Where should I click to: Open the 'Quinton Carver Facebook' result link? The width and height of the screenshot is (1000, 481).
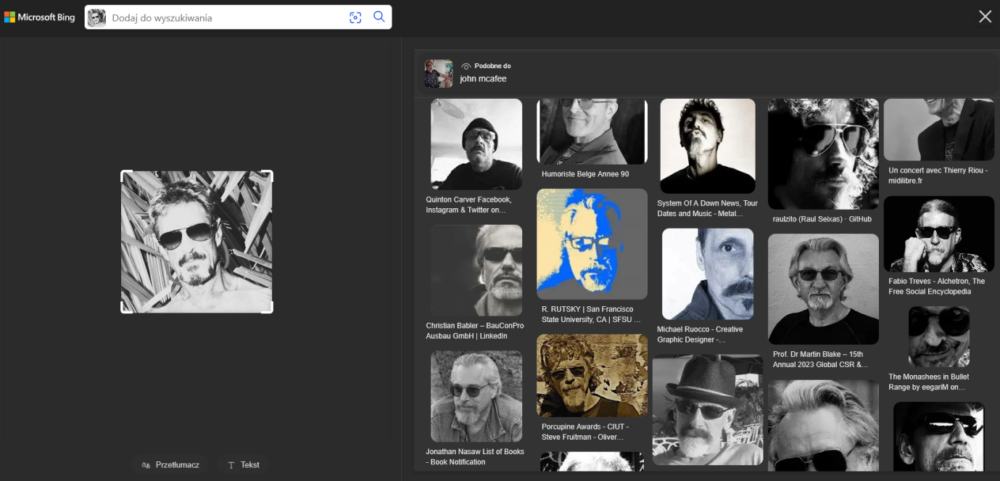468,205
